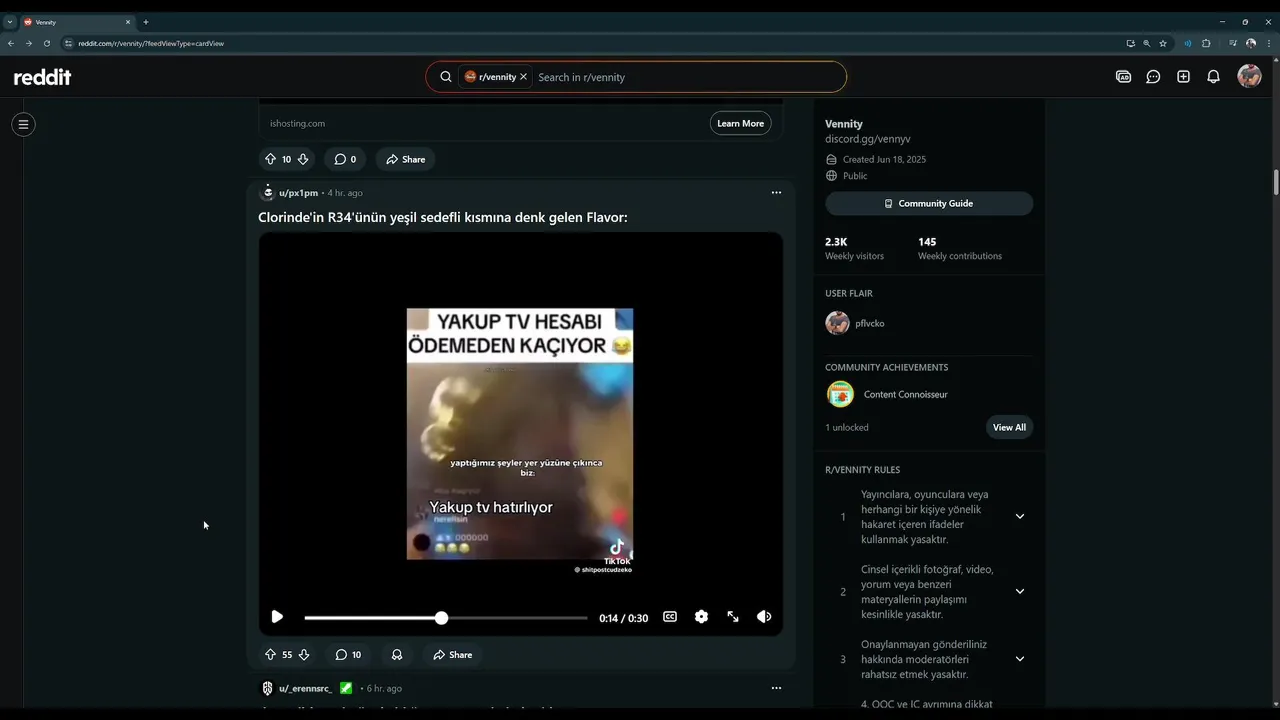The image size is (1280, 720).
Task: Click the pflvcko user flair
Action: click(855, 323)
